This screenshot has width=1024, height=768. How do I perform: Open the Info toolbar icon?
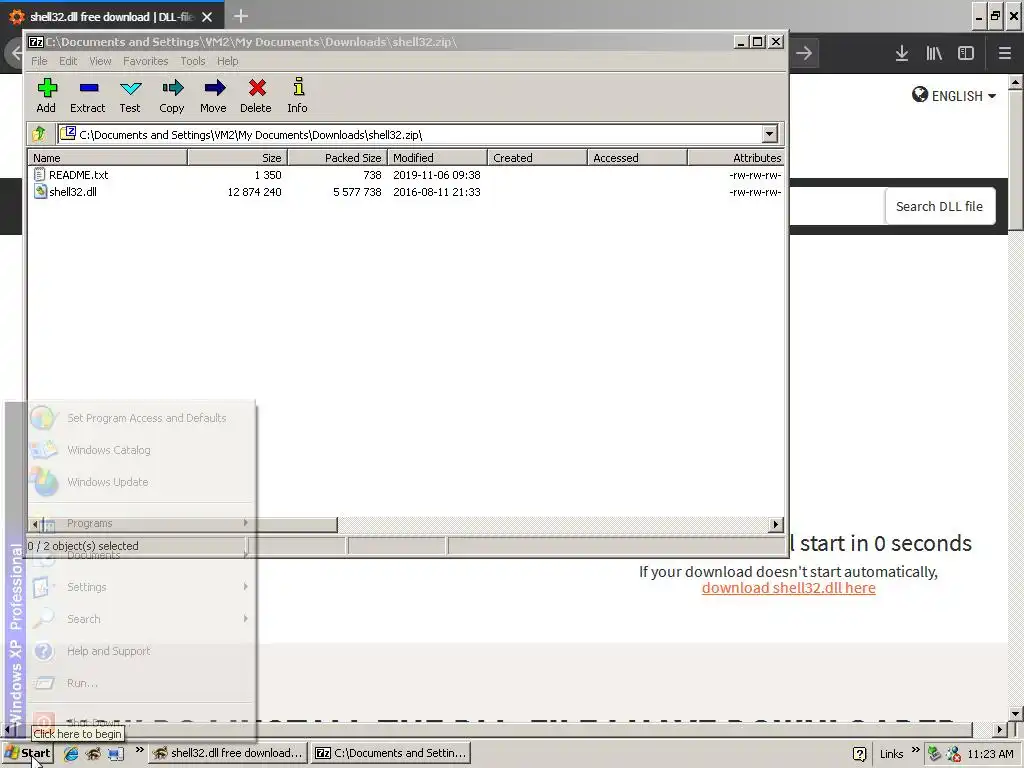298,95
